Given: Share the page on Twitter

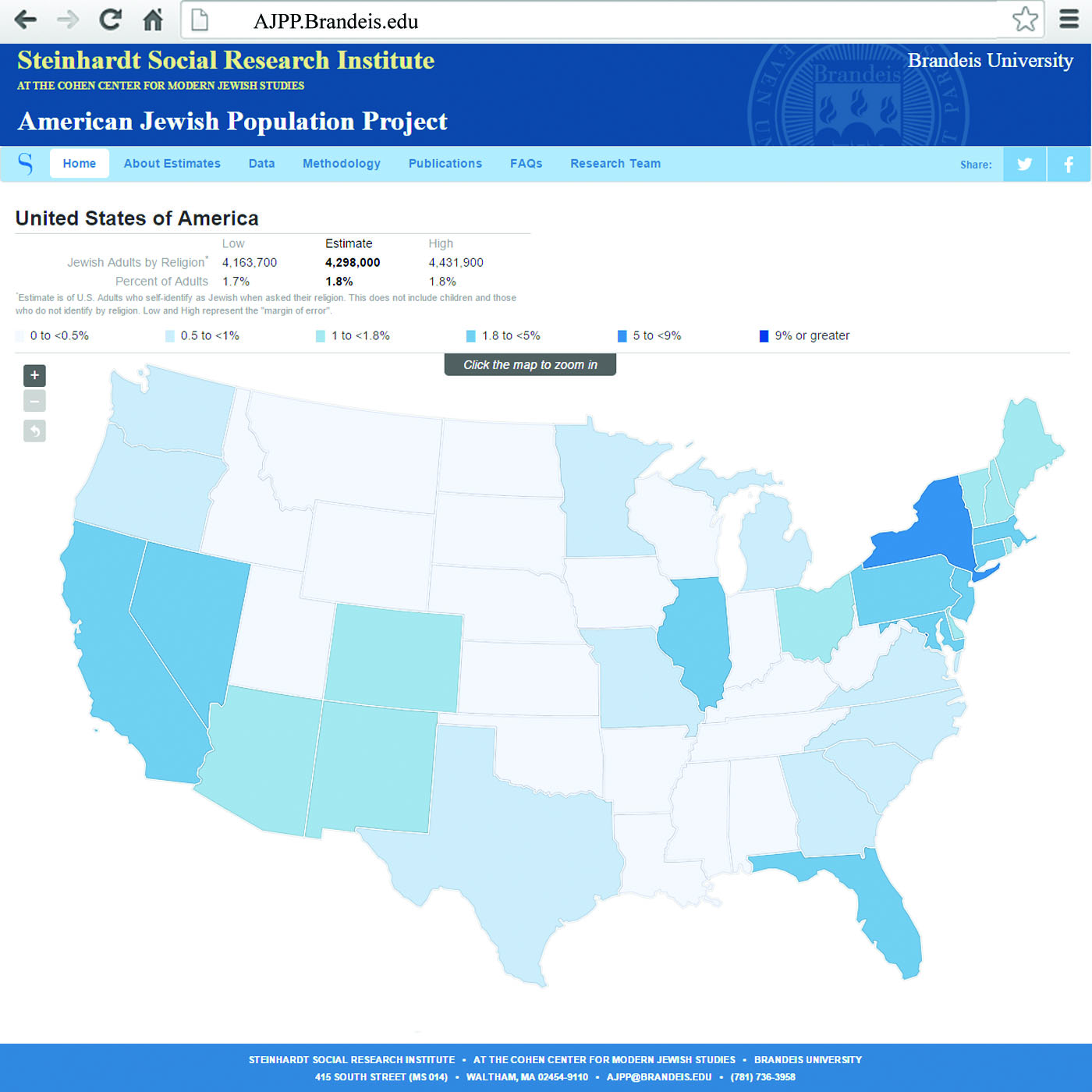Looking at the screenshot, I should click(1024, 165).
